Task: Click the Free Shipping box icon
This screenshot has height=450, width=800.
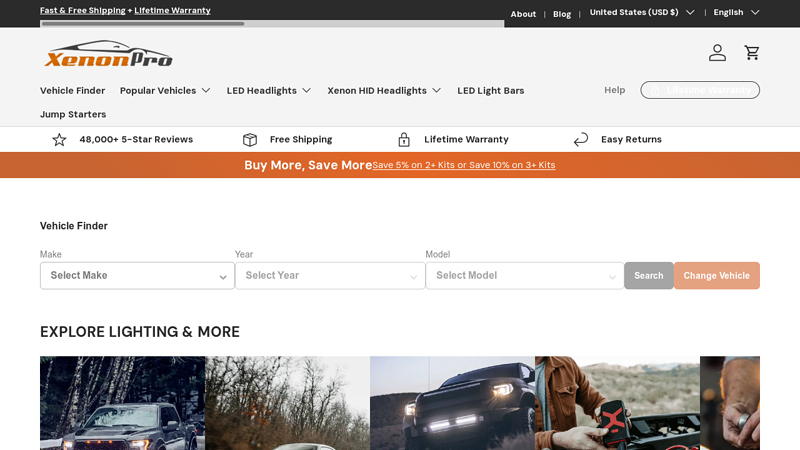Action: coord(250,140)
